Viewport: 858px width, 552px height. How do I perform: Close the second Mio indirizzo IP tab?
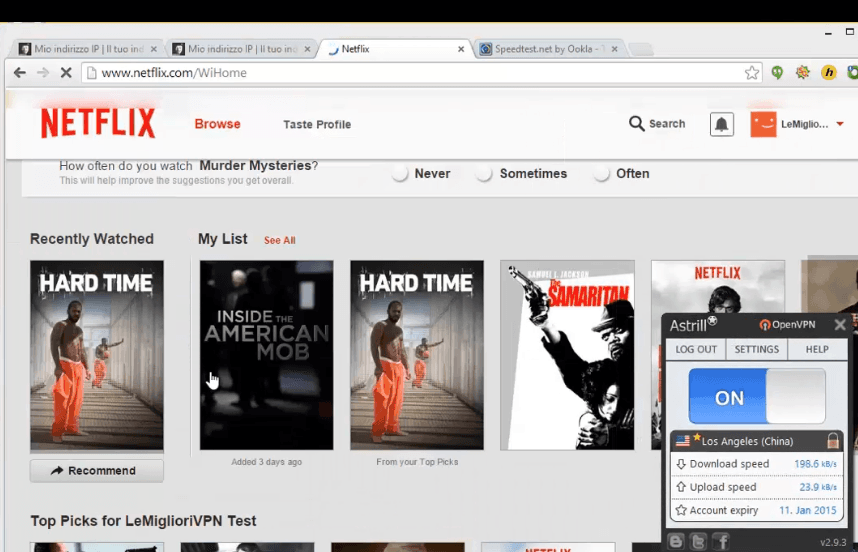308,49
